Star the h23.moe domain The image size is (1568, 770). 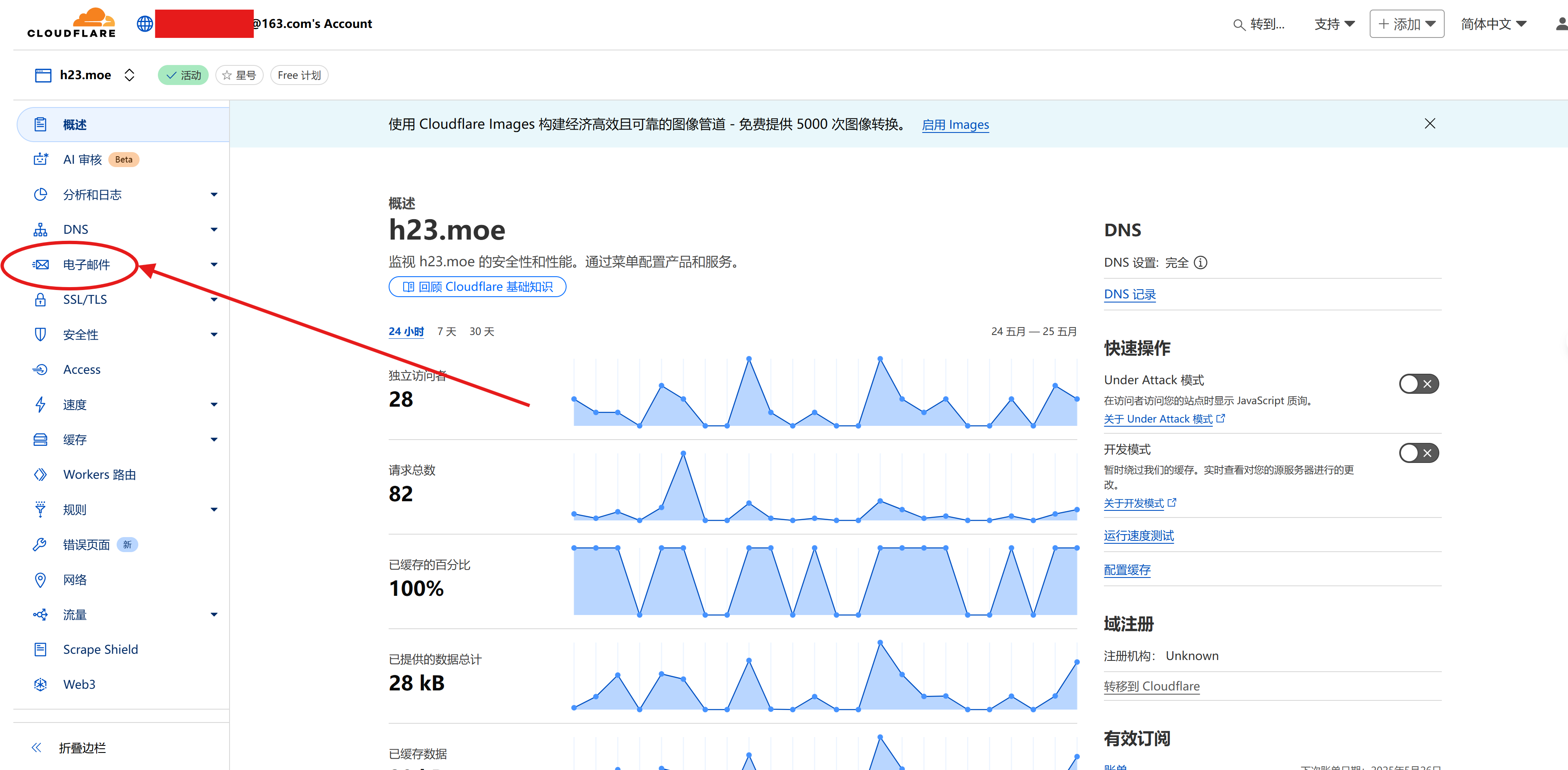(x=239, y=75)
